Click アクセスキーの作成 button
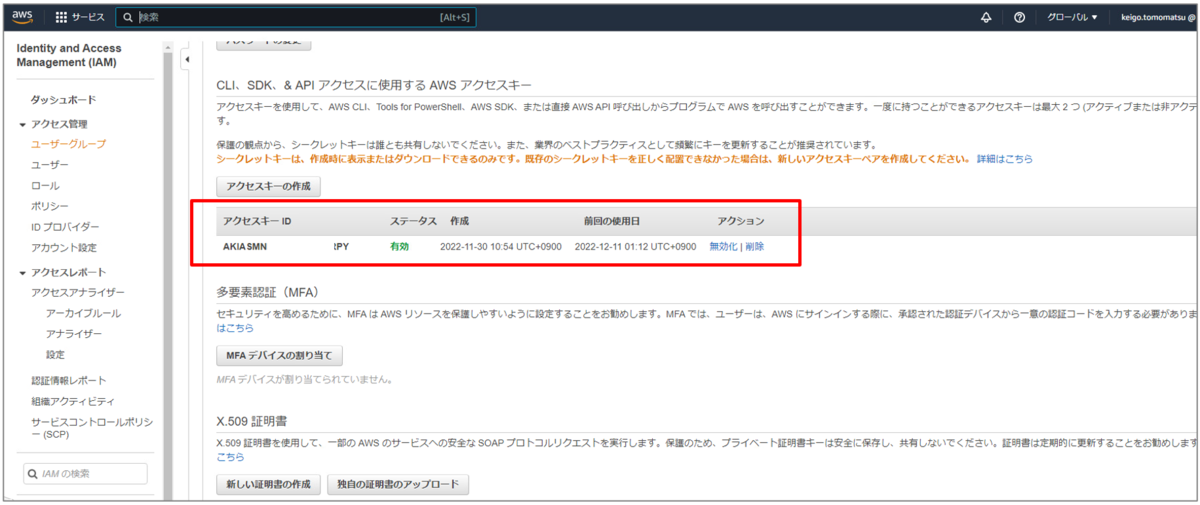The width and height of the screenshot is (1200, 505). click(x=269, y=186)
